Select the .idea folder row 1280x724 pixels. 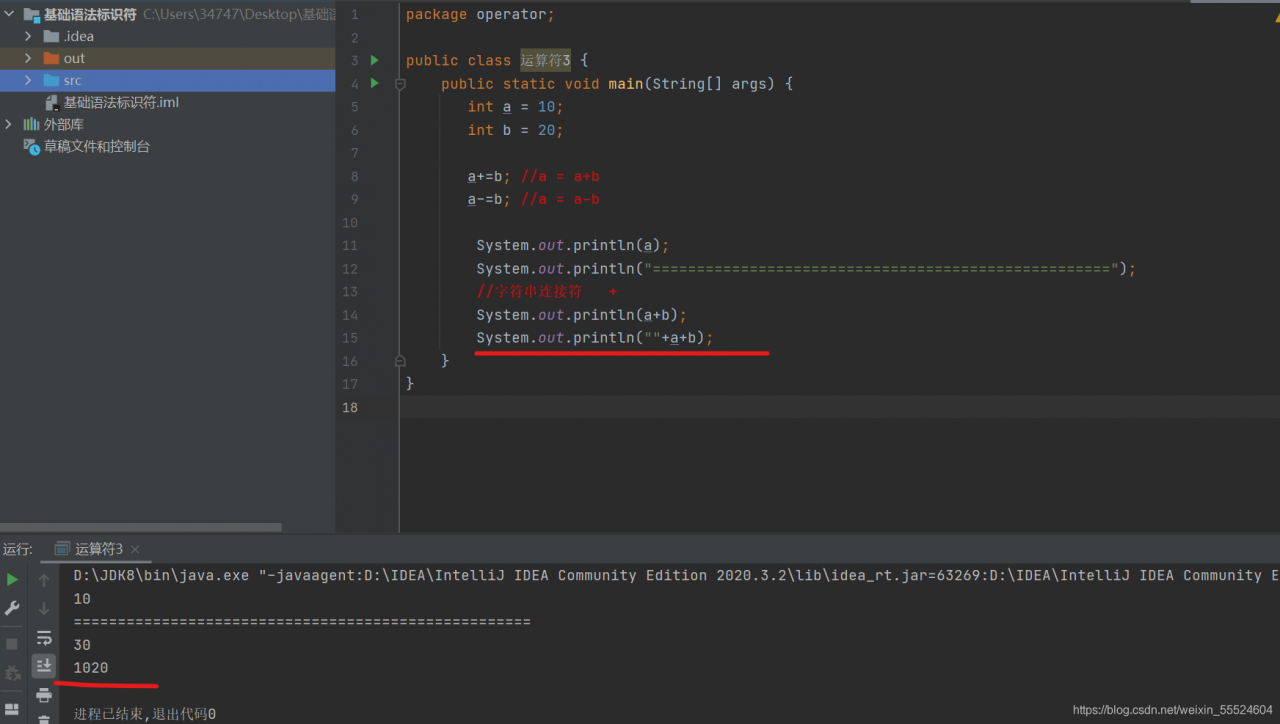(168, 36)
